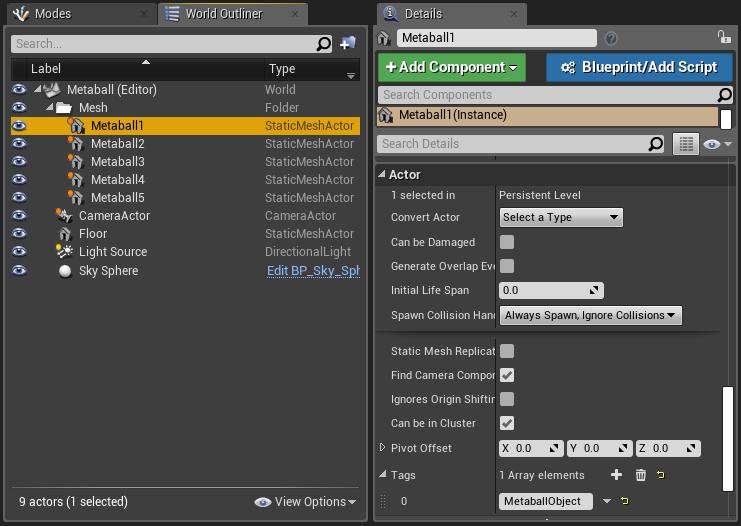Select the World Outliner tab
The height and width of the screenshot is (526, 741).
click(233, 14)
